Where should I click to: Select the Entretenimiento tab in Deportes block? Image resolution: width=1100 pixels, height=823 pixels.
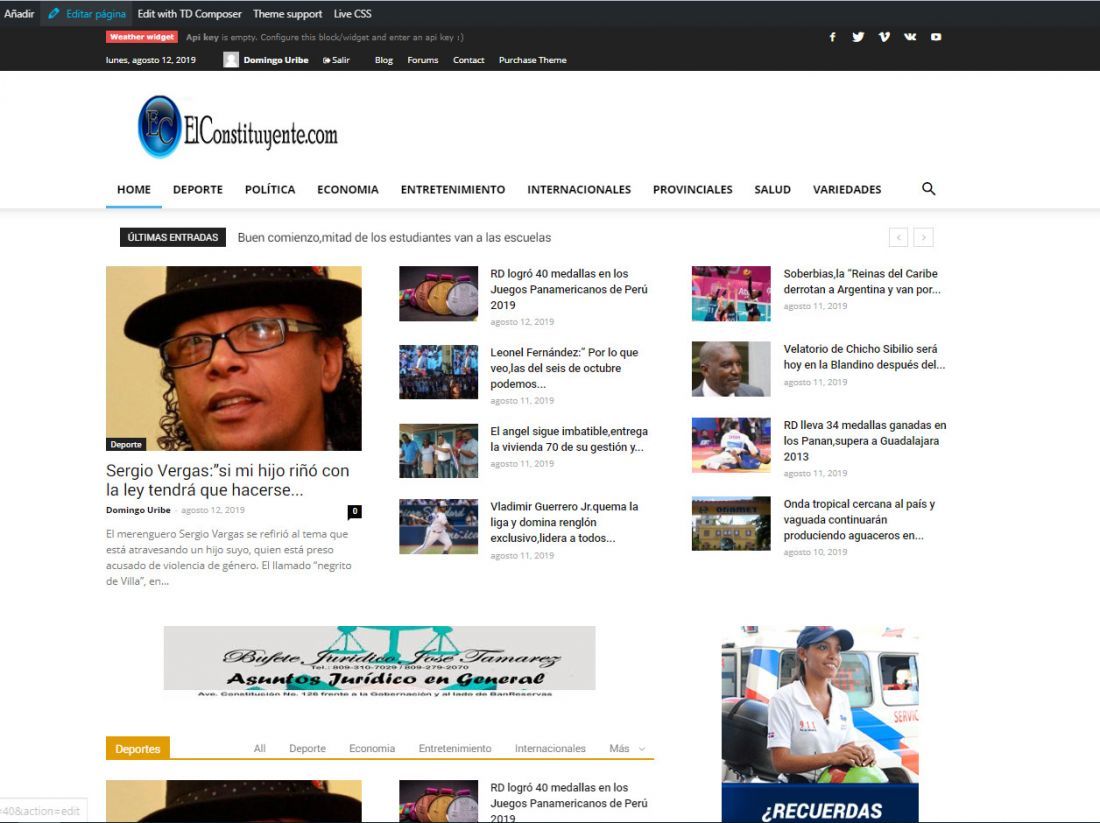(455, 749)
